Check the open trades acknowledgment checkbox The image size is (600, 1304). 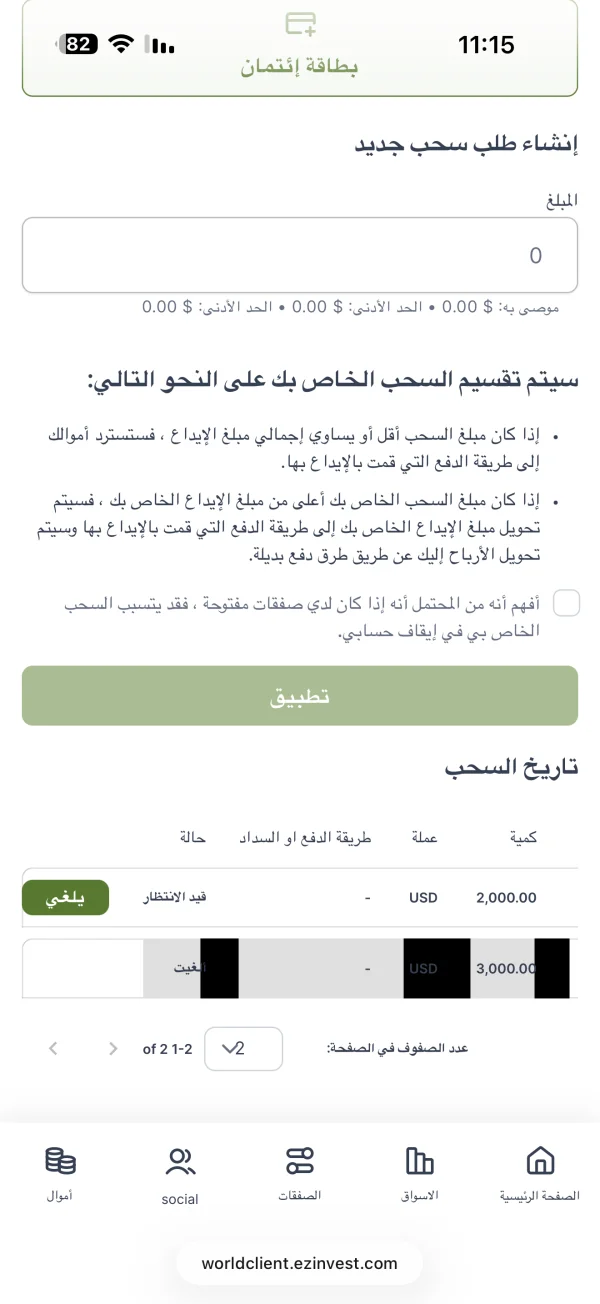tap(566, 603)
